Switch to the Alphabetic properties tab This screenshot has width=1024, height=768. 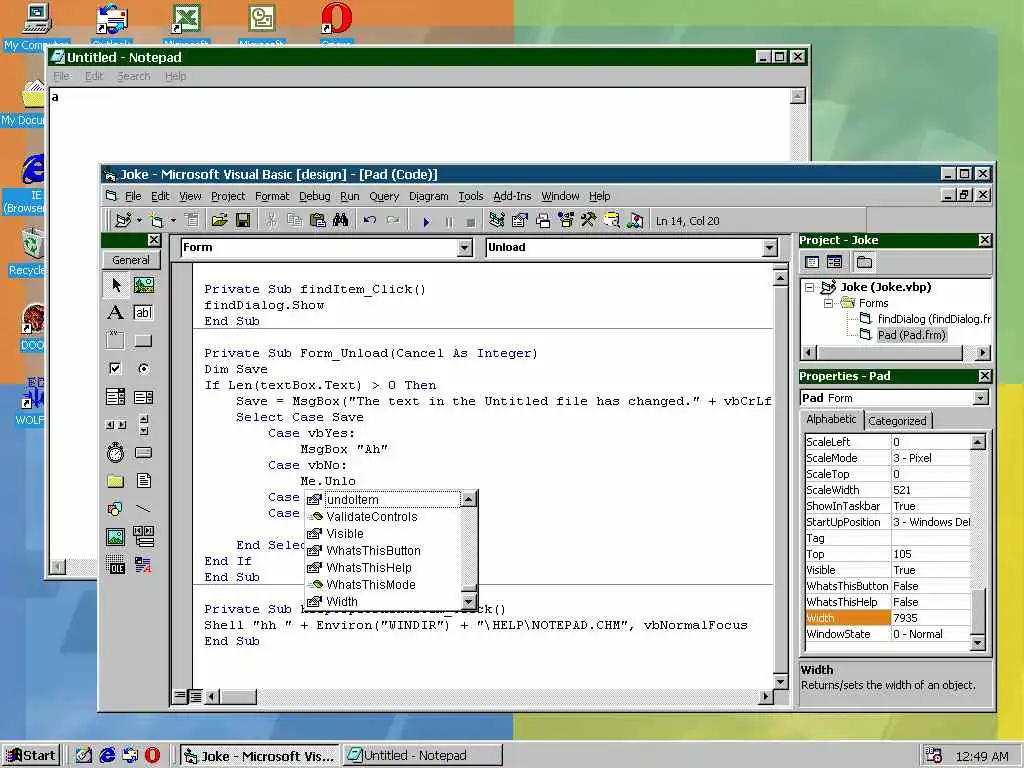click(x=831, y=419)
